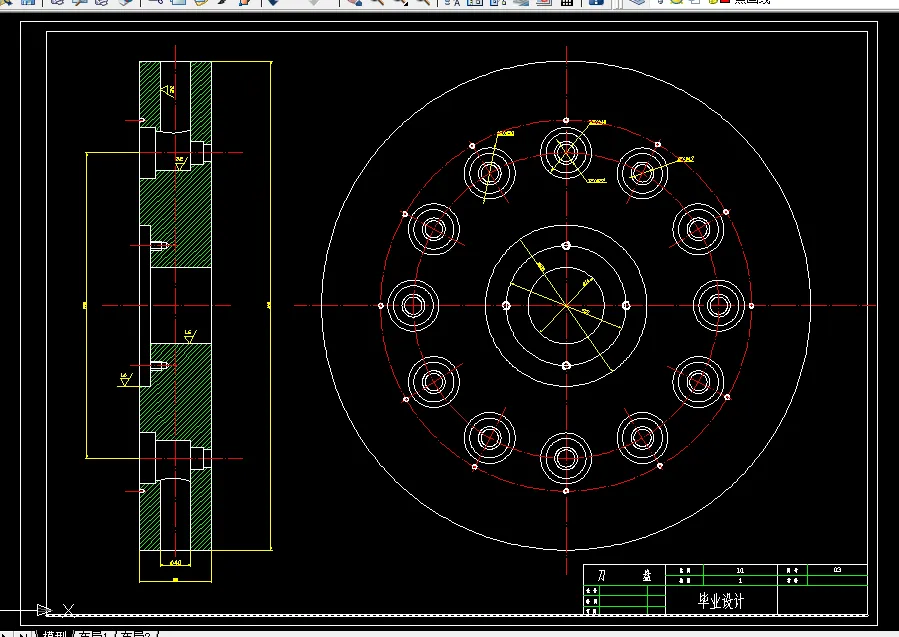This screenshot has height=637, width=899.
Task: Pick the small hole at bottom of hub circle
Action: point(566,366)
